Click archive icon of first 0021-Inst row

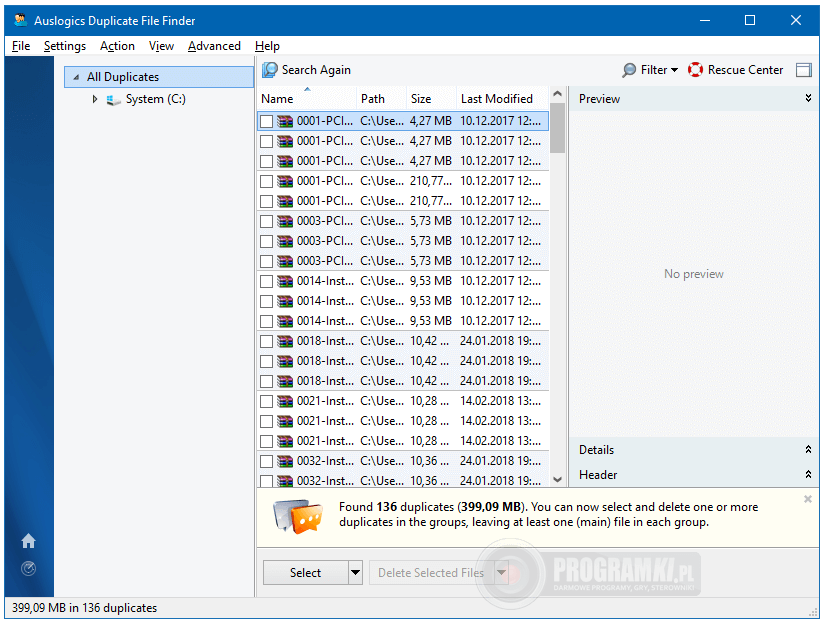pyautogui.click(x=285, y=401)
